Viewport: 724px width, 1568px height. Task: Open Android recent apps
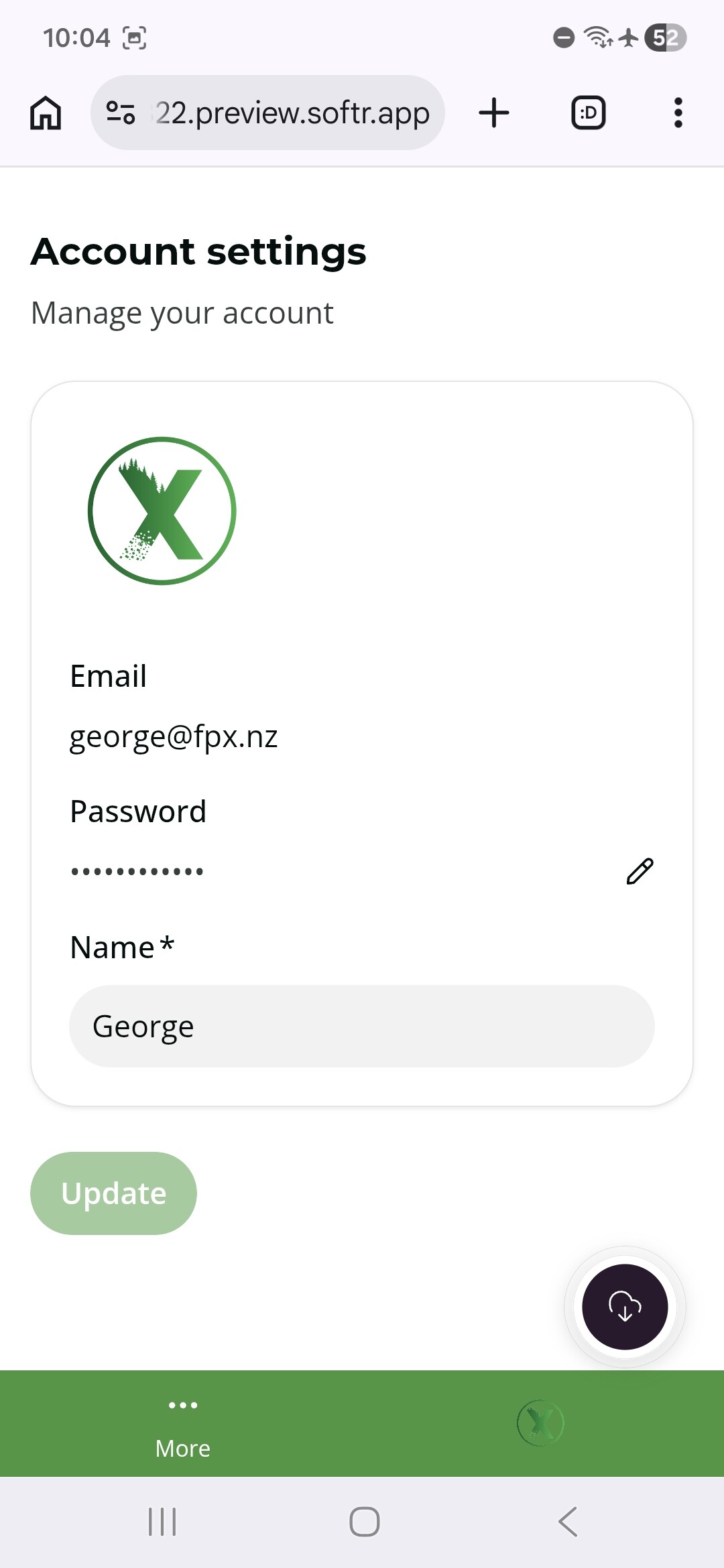(162, 1522)
